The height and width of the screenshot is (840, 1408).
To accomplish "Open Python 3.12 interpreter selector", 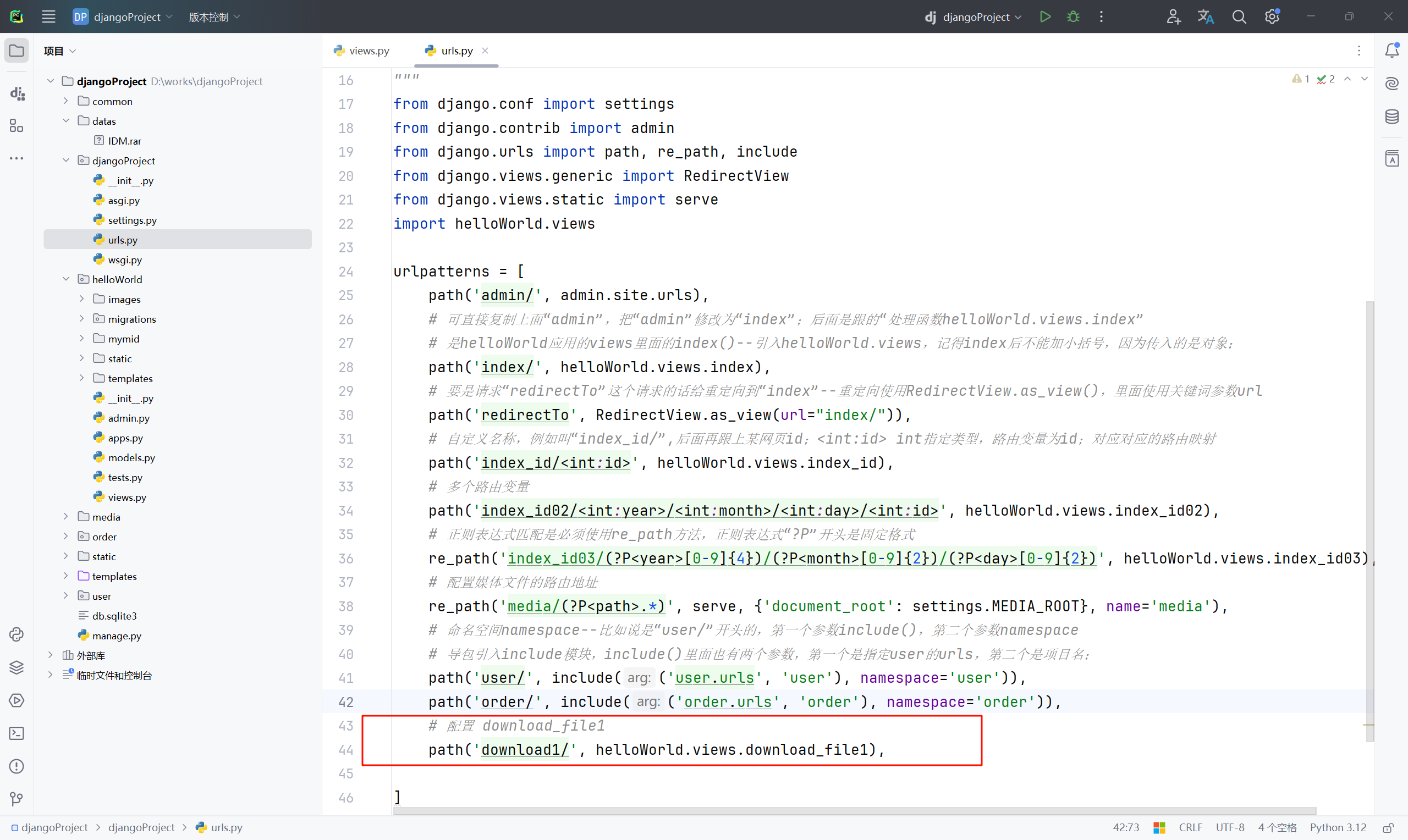I will click(1338, 827).
